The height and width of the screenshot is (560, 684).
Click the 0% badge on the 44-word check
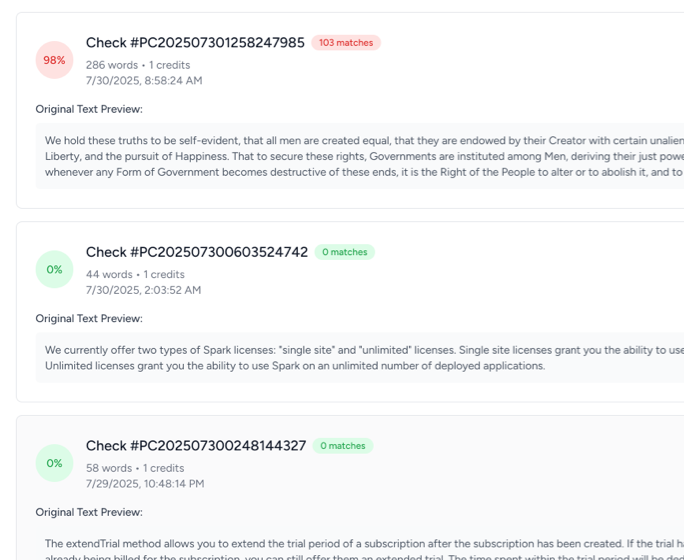[x=54, y=269]
